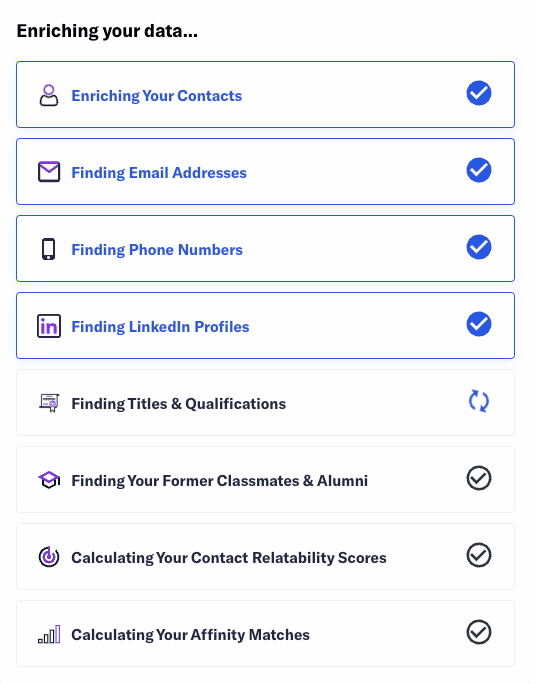Click the blue checkmark for Finding Phone Numbers

coord(479,247)
